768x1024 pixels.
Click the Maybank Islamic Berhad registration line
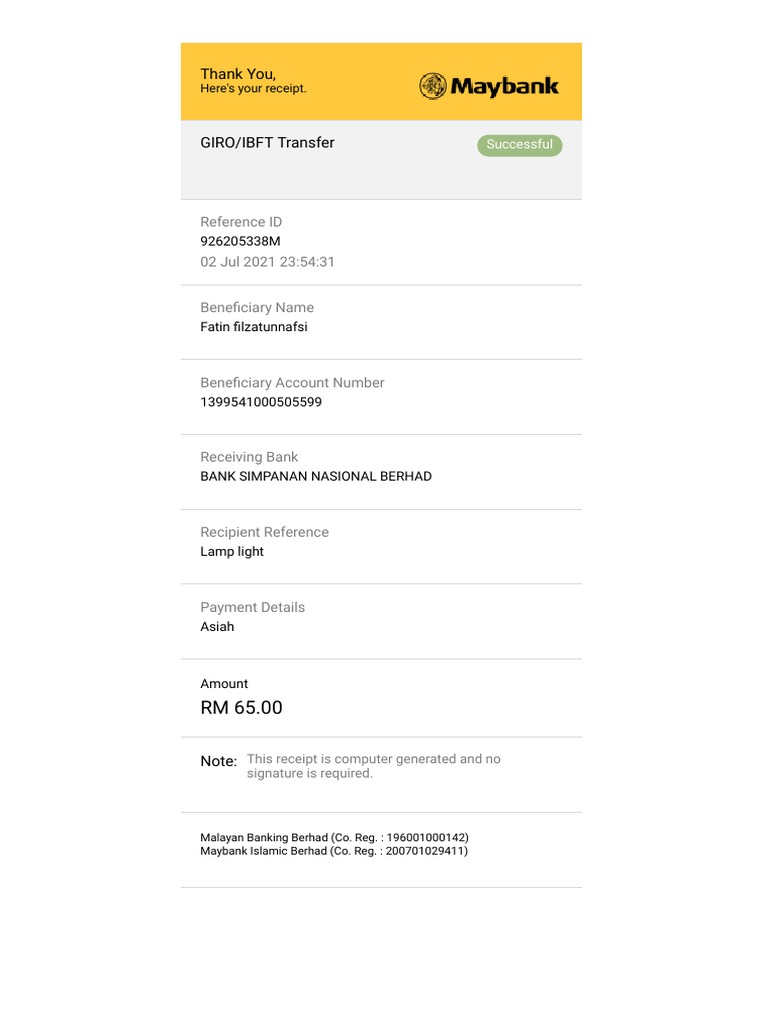tap(333, 851)
